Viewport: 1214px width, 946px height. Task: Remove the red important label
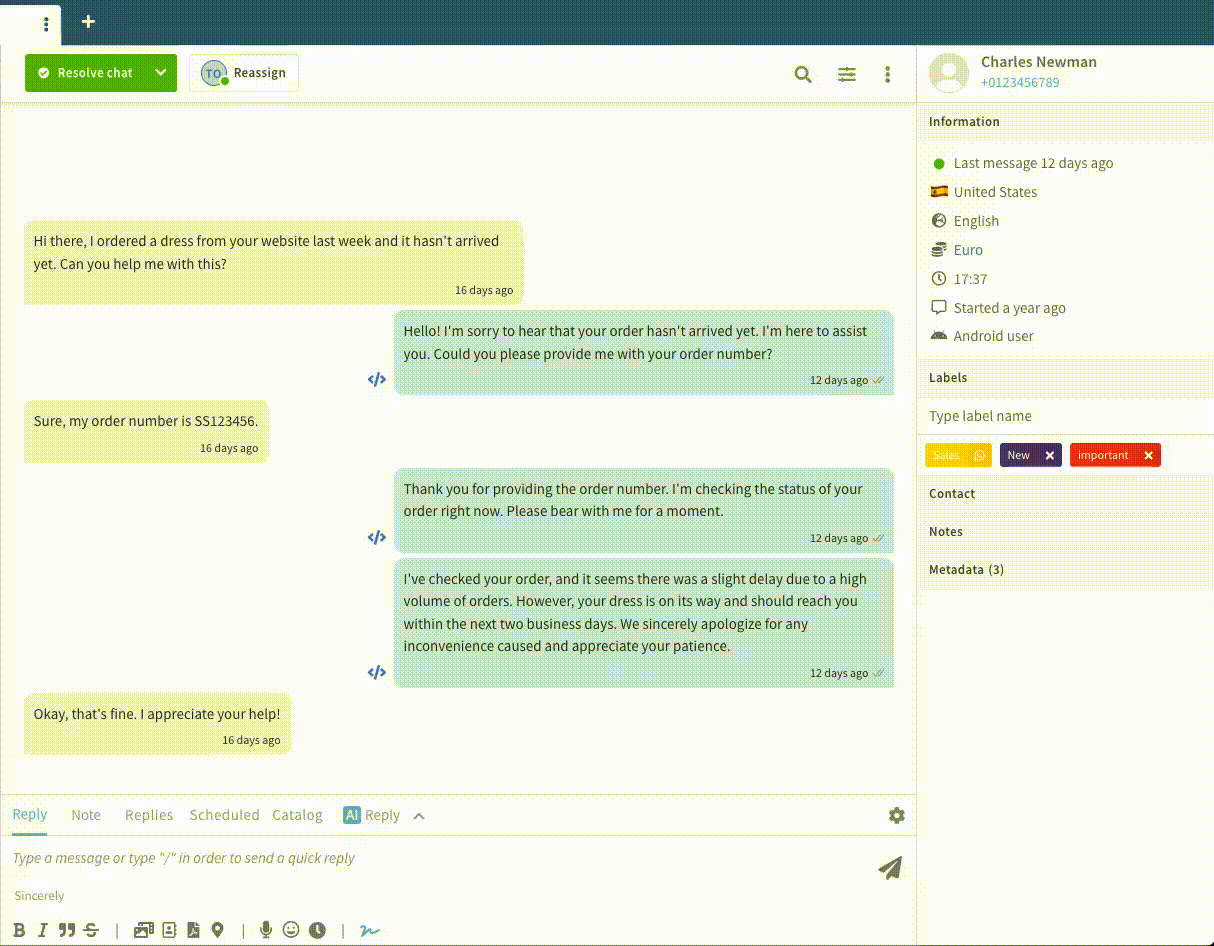1148,456
